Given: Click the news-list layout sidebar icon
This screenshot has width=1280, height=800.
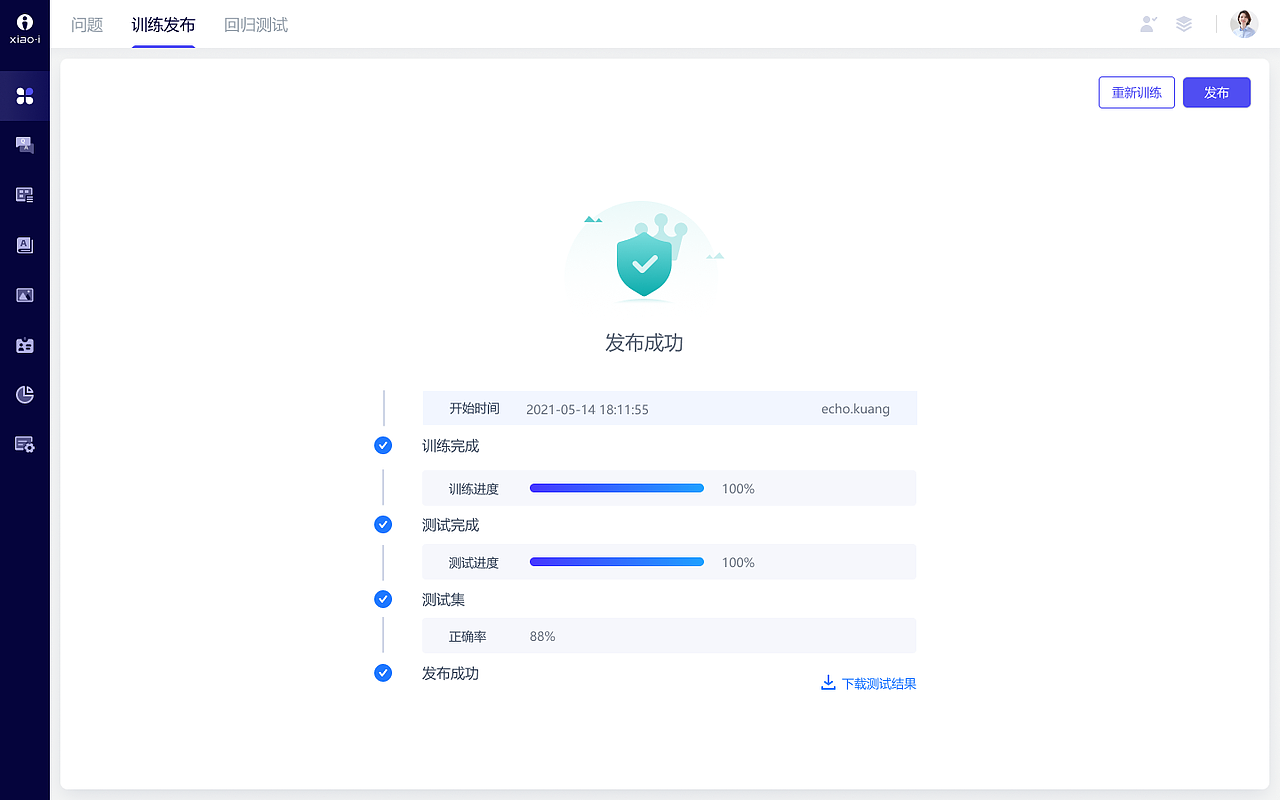Looking at the screenshot, I should [25, 195].
